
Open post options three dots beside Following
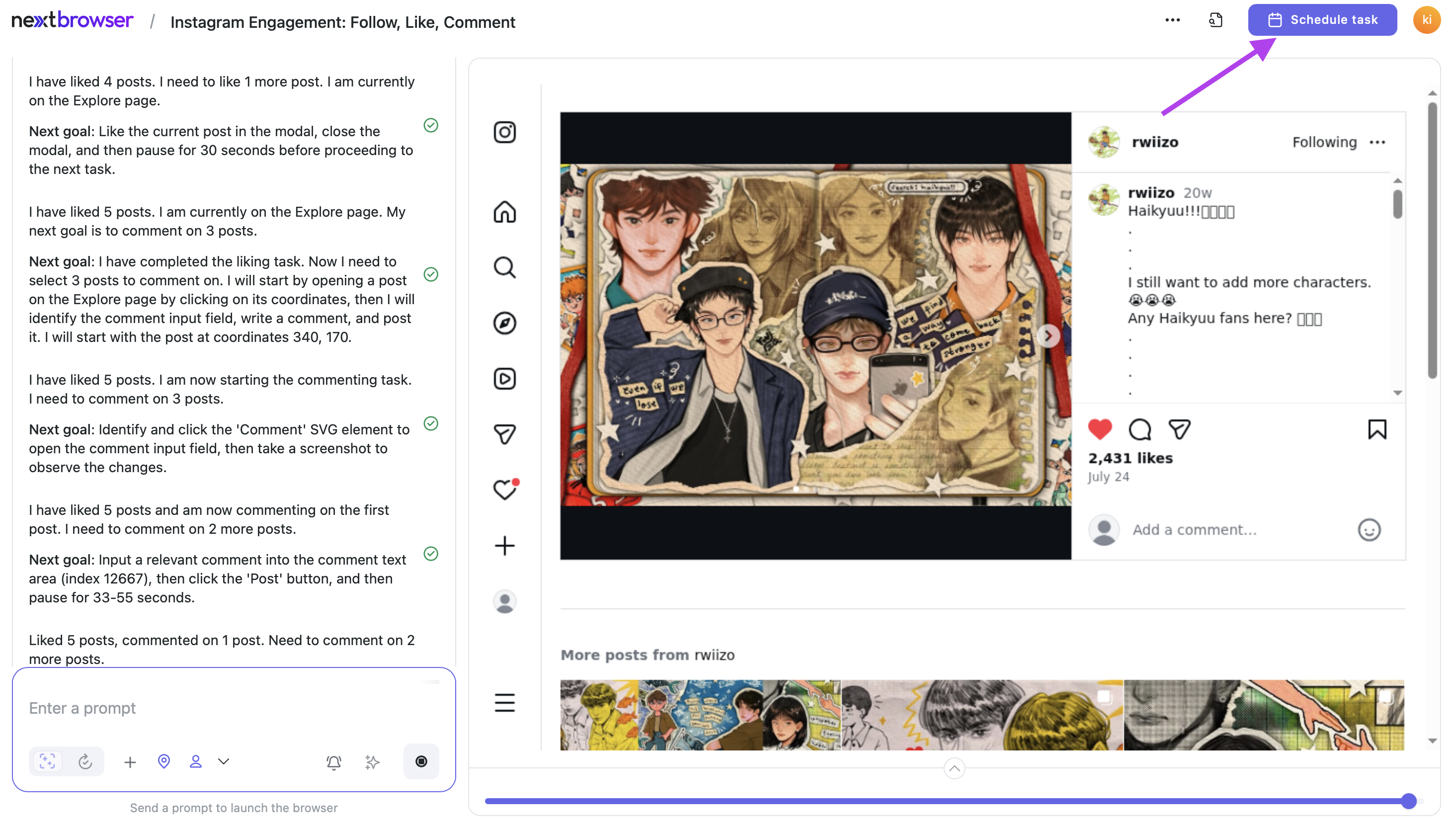(x=1377, y=142)
